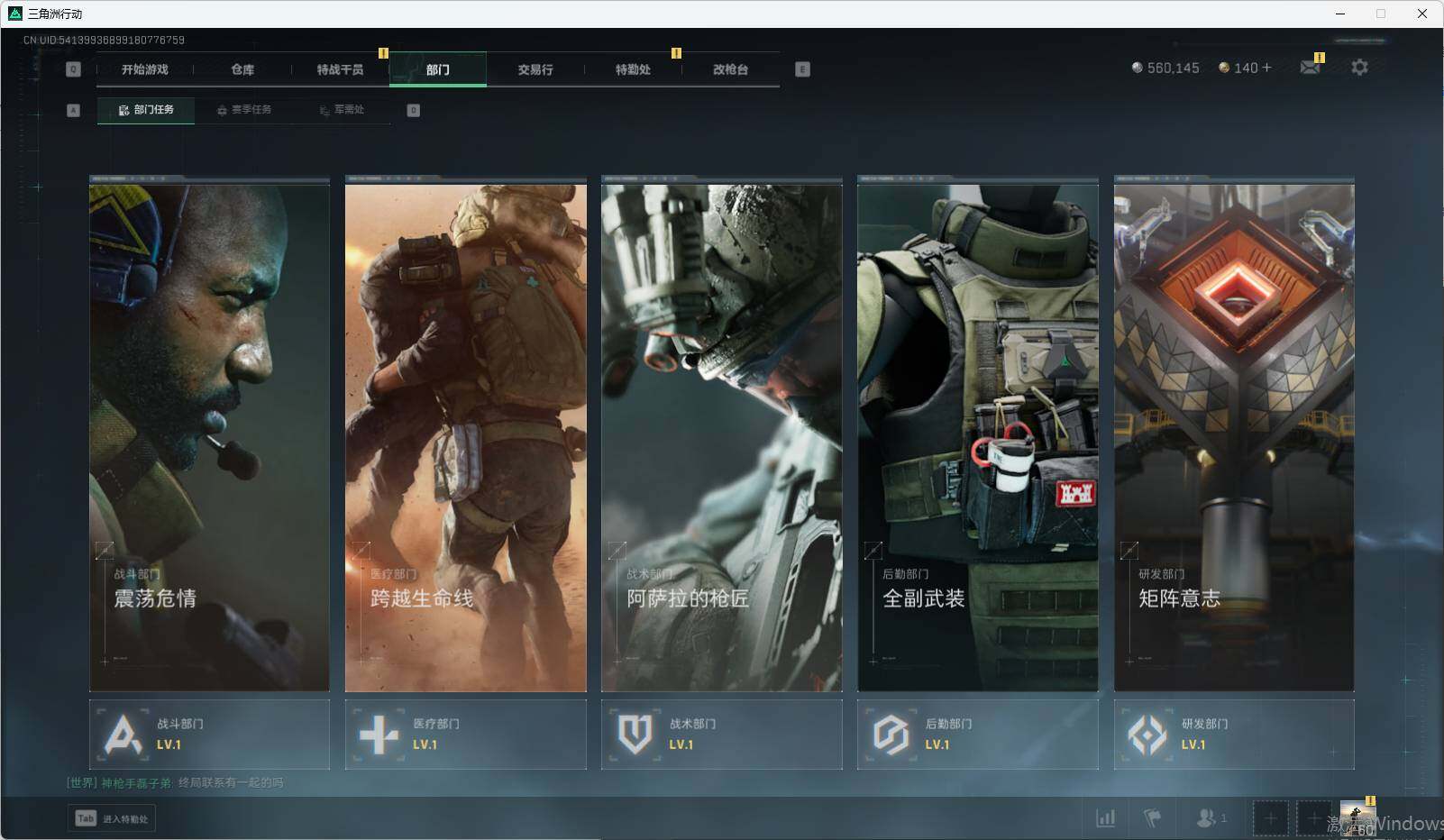Click the E key navigation hint icon
This screenshot has width=1444, height=840.
coord(802,69)
